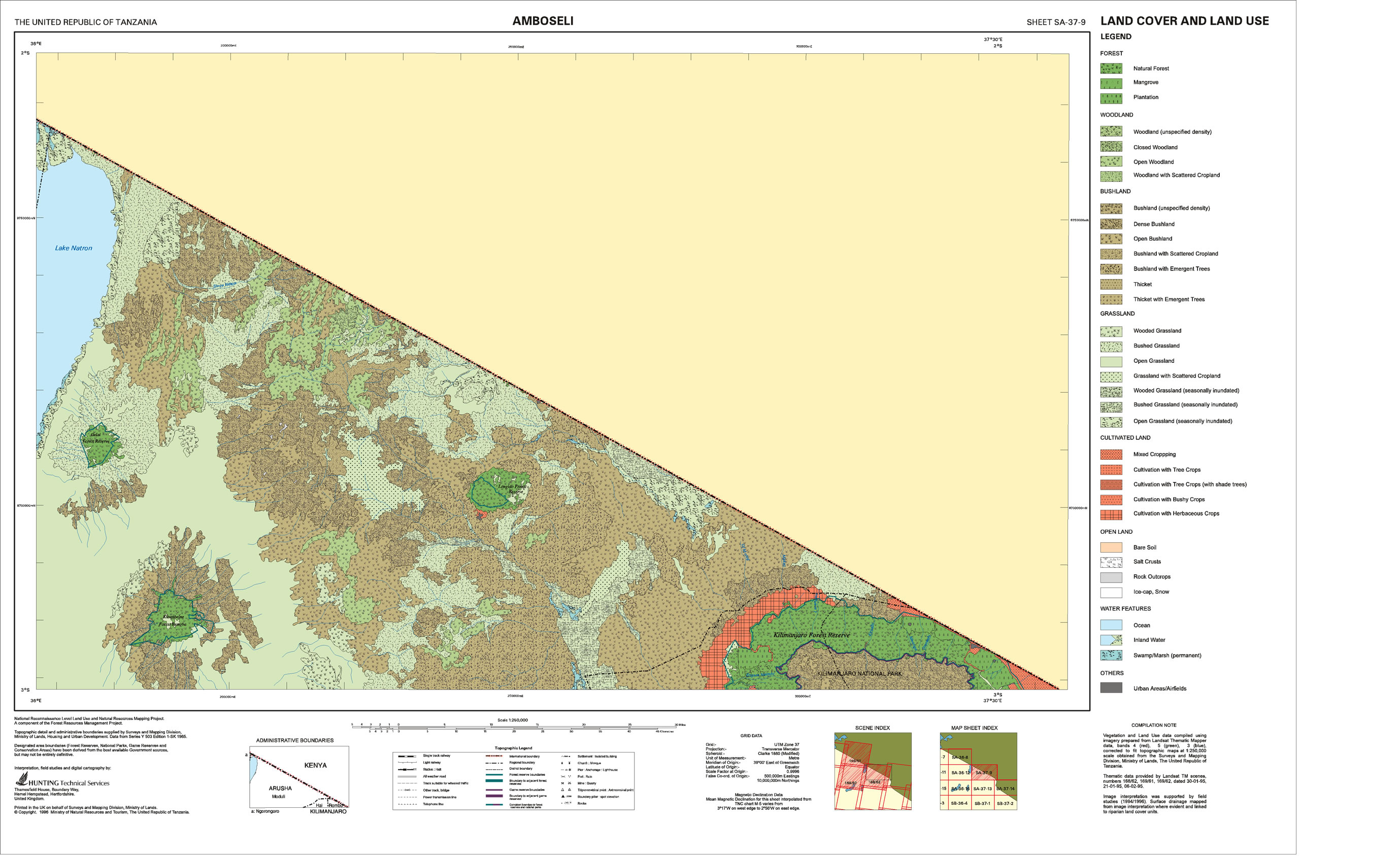Screen dimensions: 1400x856
Task: Click the Rock Outcrops legend swatch
Action: click(1110, 577)
